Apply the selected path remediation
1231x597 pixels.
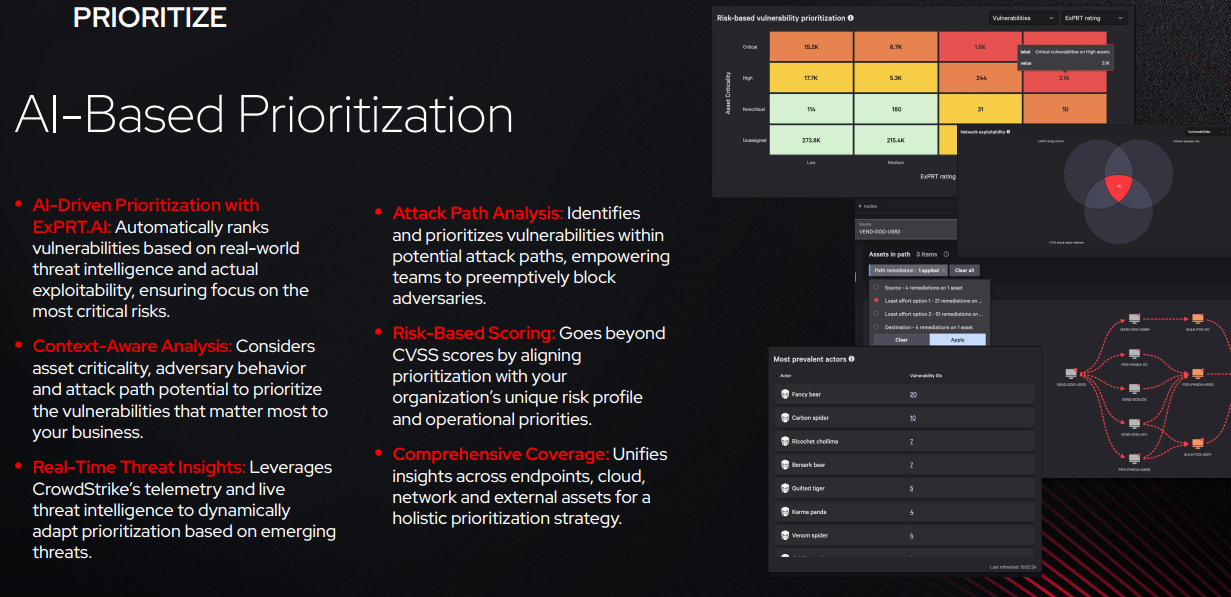[958, 340]
